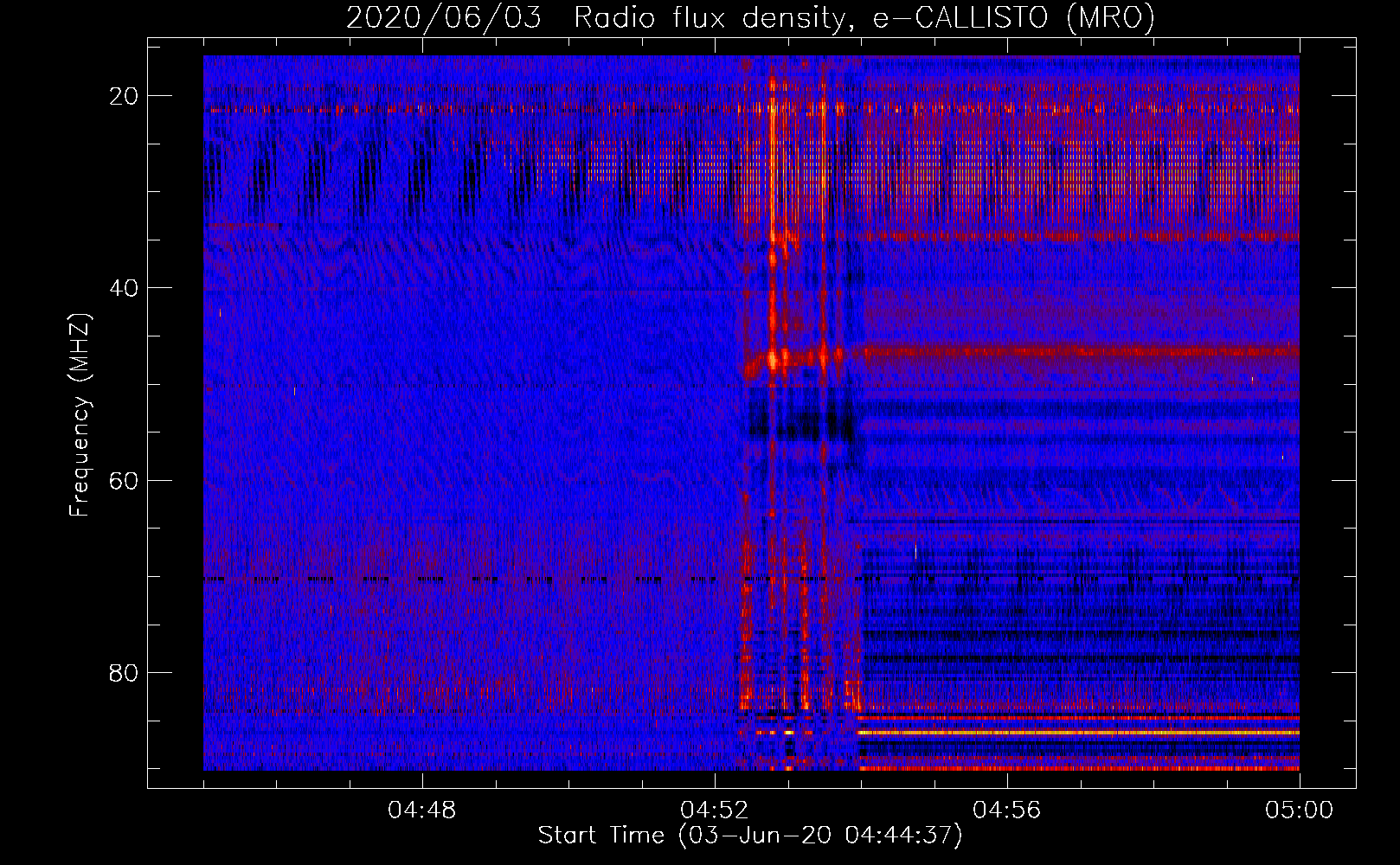Click the 60 MHz frequency tick label
The height and width of the screenshot is (865, 1400).
(x=125, y=480)
